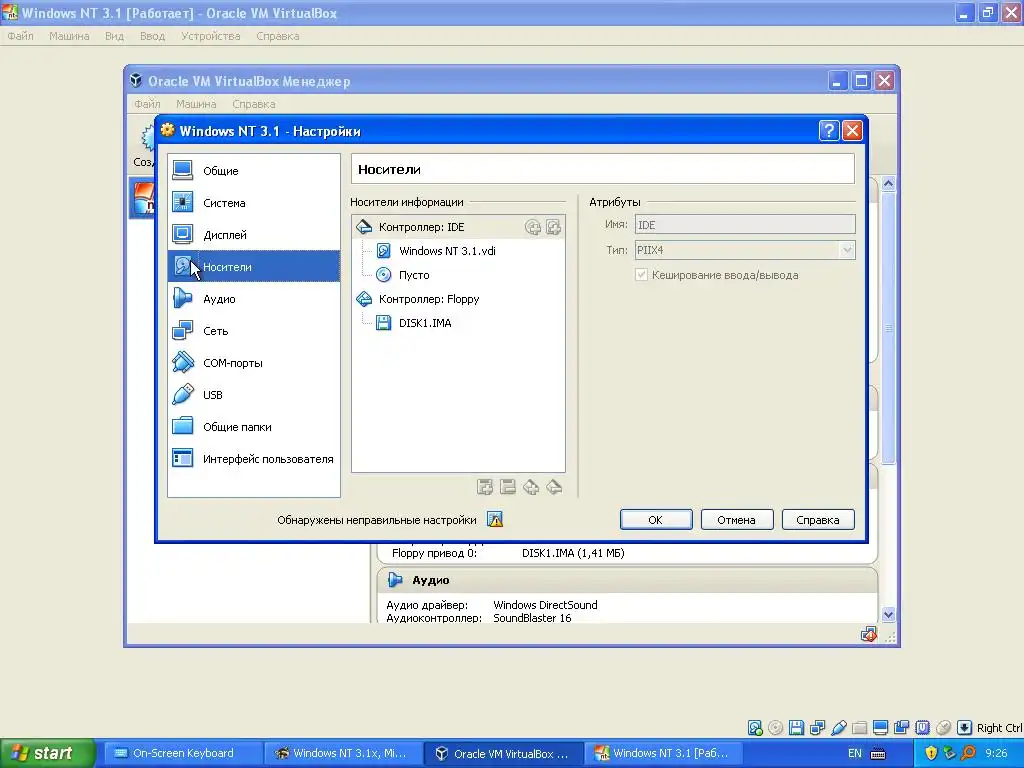Open Устройства menu in VM window

coord(210,36)
